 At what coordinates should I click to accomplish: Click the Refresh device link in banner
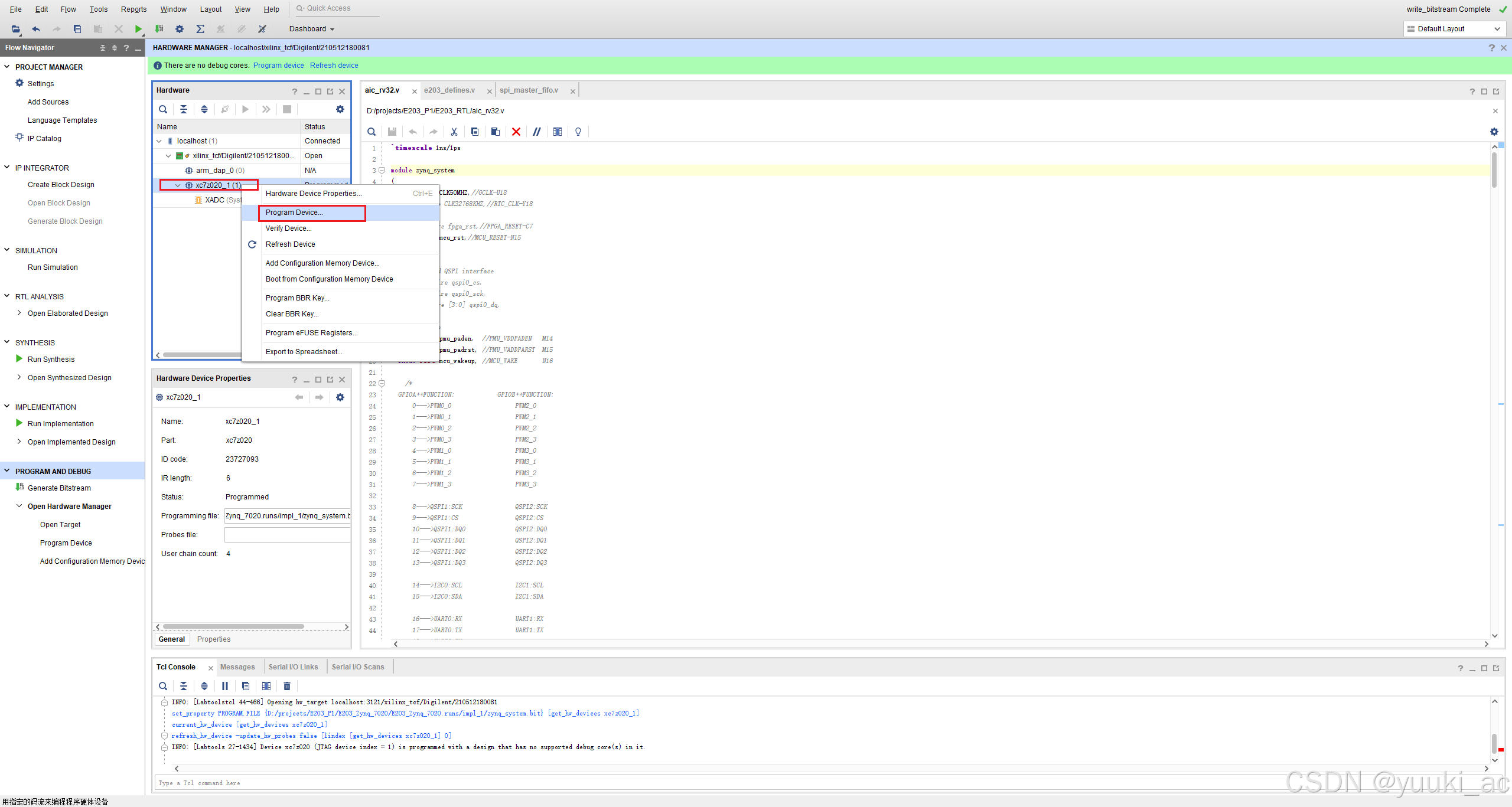coord(334,66)
